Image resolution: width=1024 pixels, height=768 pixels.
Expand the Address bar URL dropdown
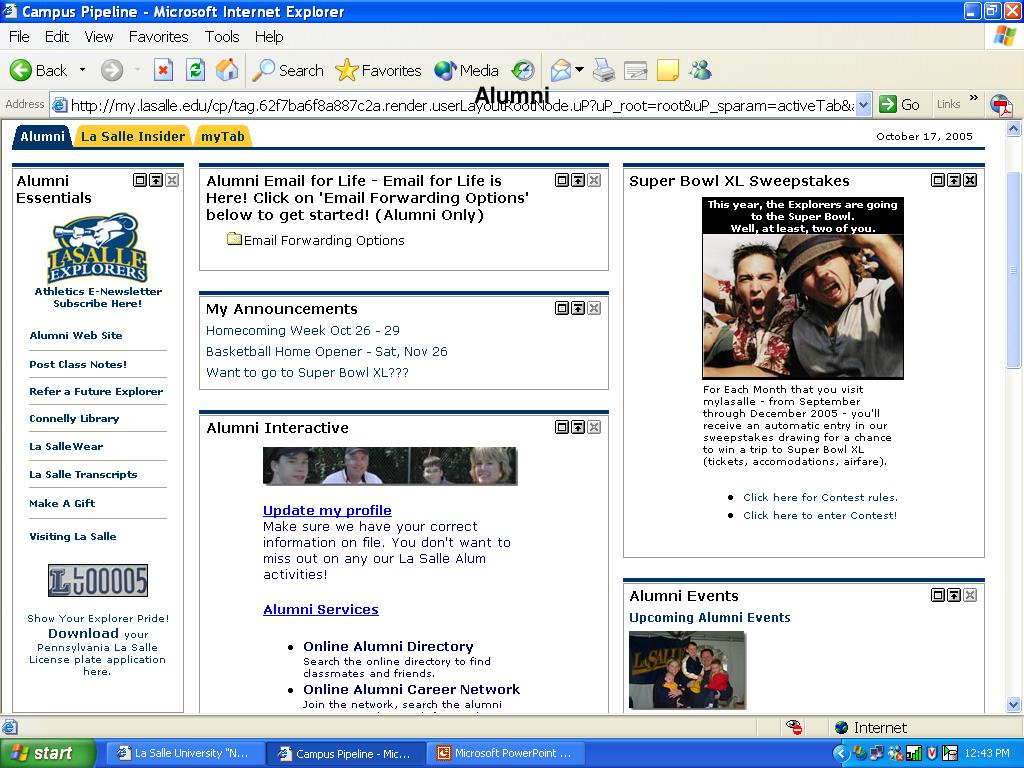[863, 104]
